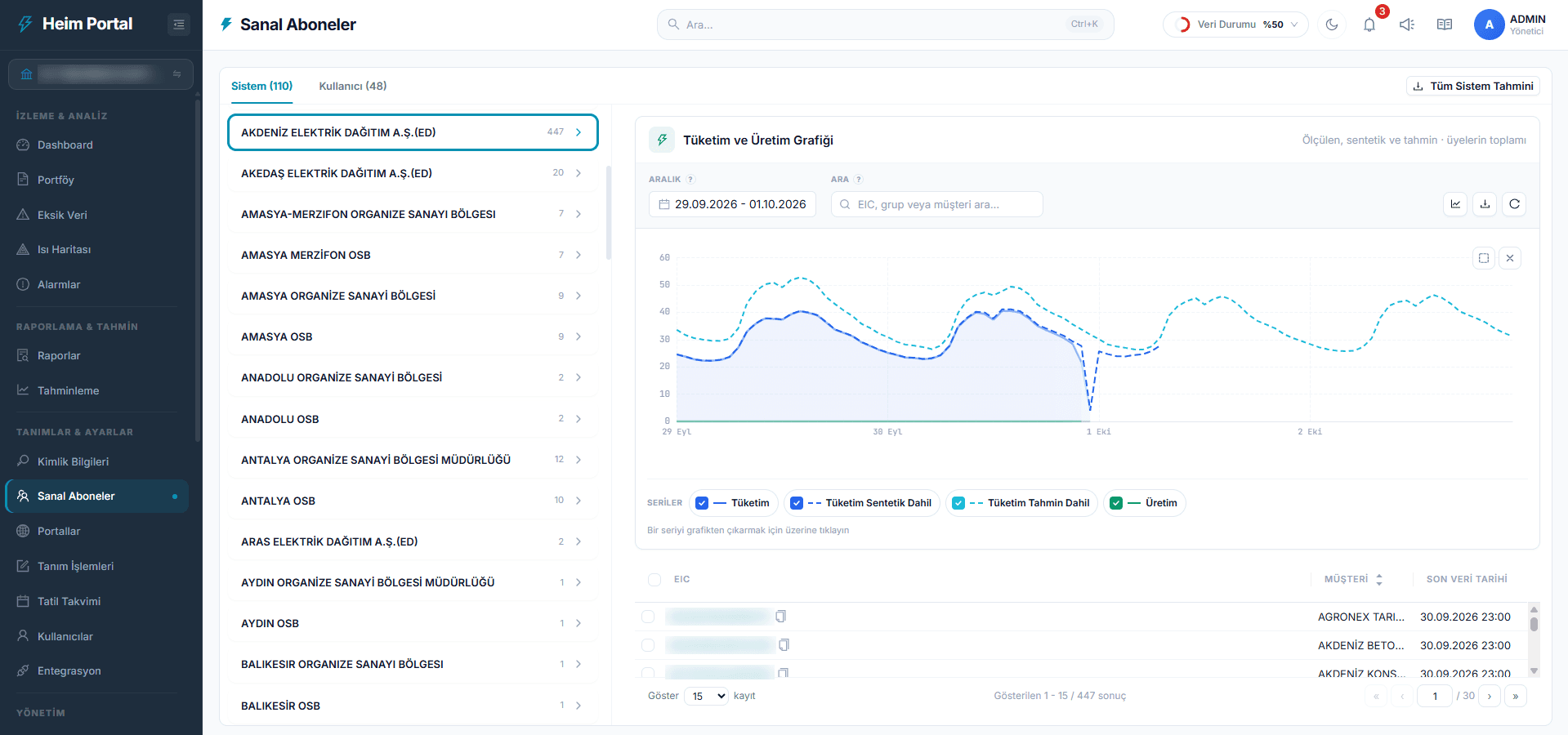Uncheck the Tüketim series checkbox

[x=702, y=503]
